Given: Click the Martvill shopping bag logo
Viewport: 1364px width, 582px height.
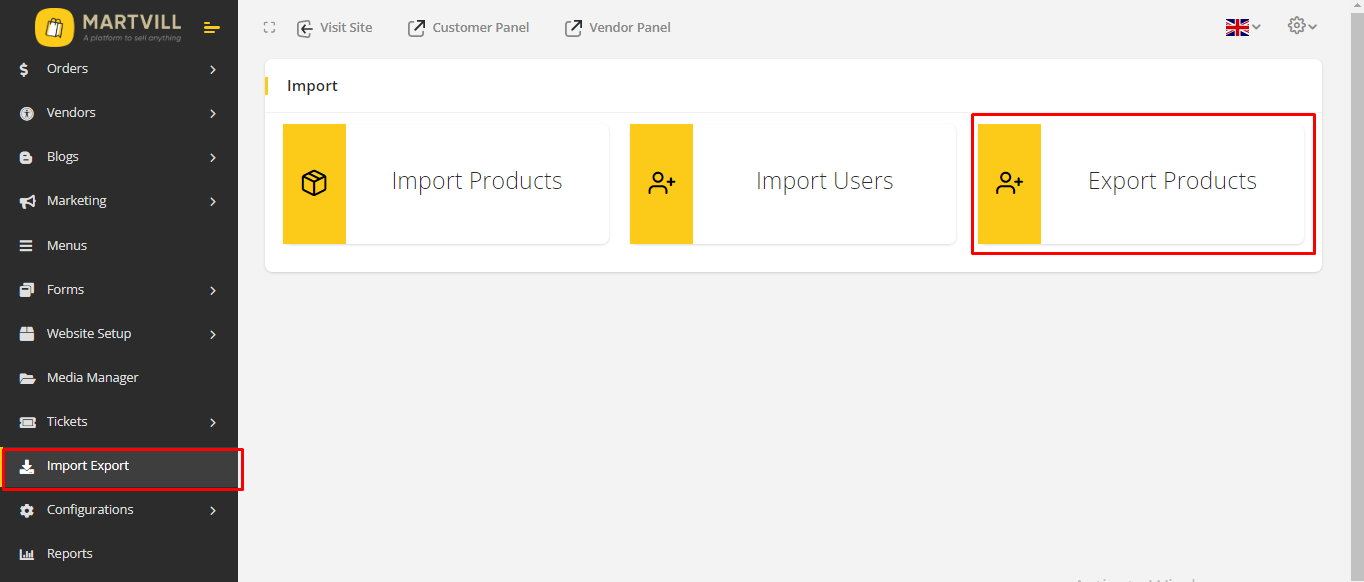Looking at the screenshot, I should point(55,27).
